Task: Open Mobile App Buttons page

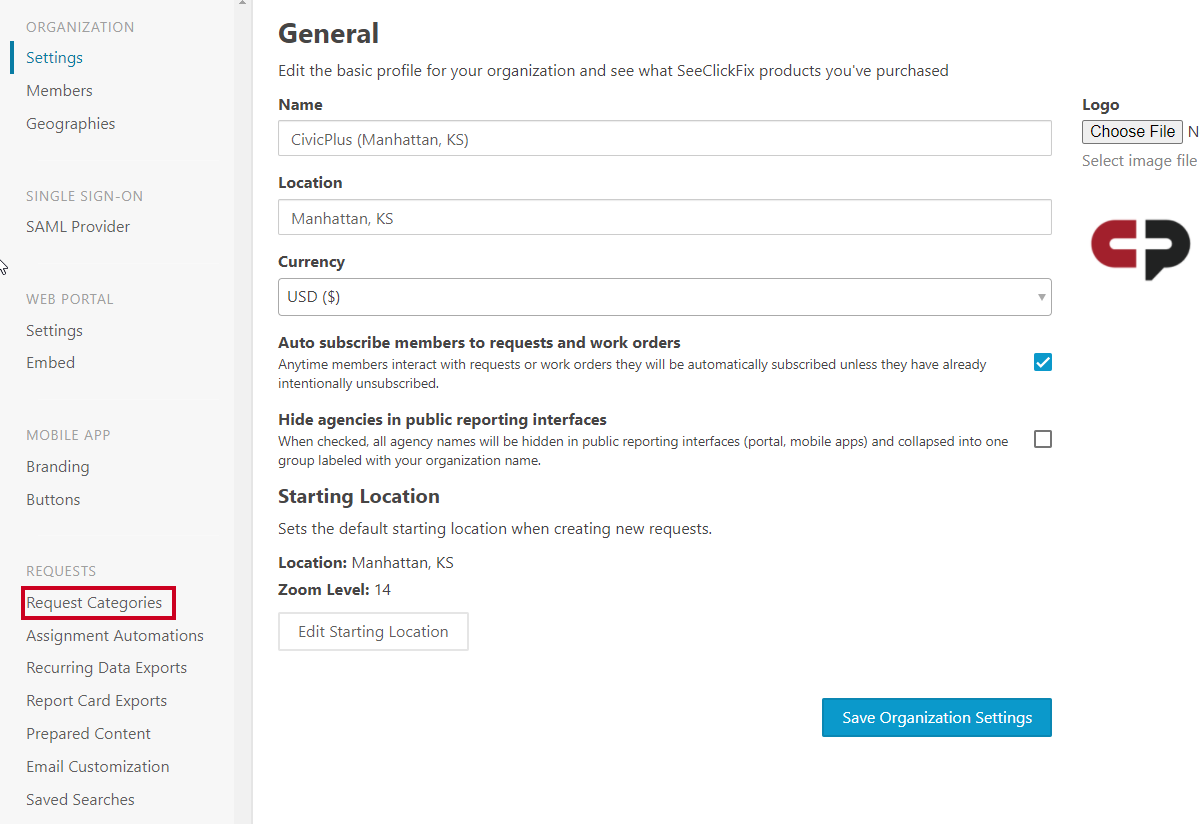Action: (x=53, y=500)
